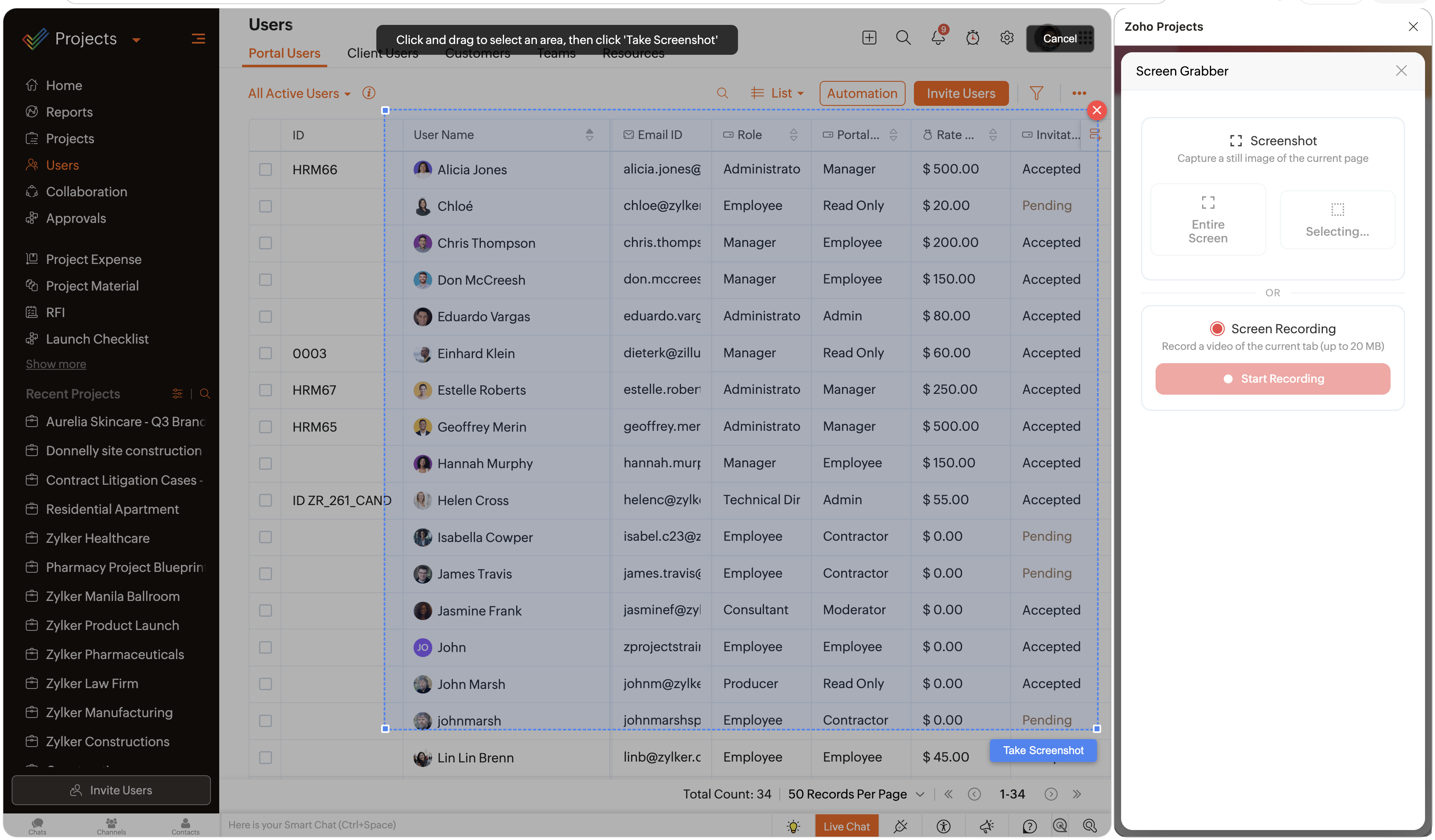Open the All Active Users view dropdown
This screenshot has height=840, width=1435.
point(299,93)
